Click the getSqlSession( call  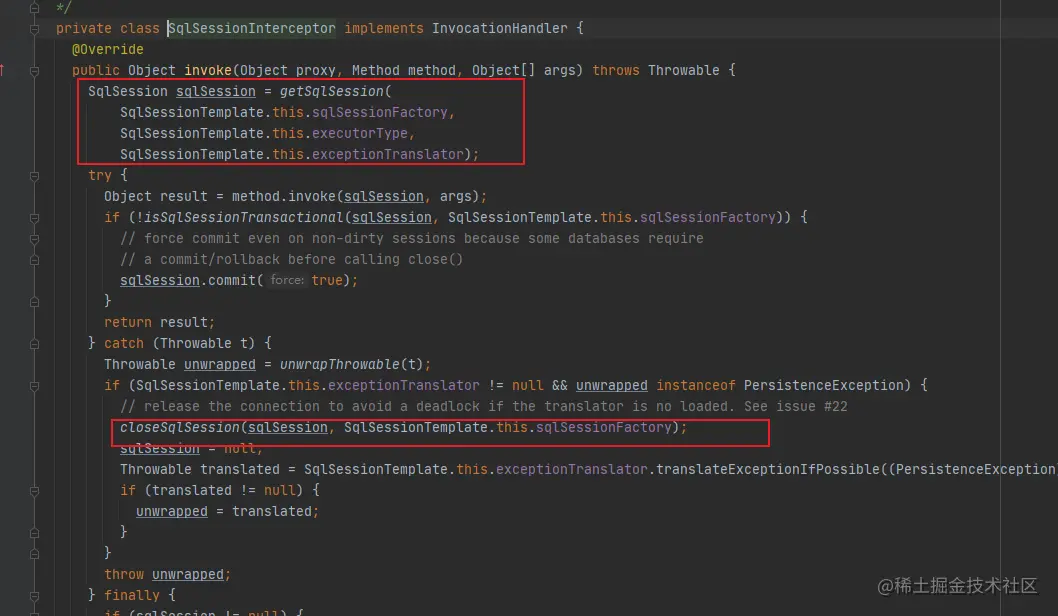335,91
